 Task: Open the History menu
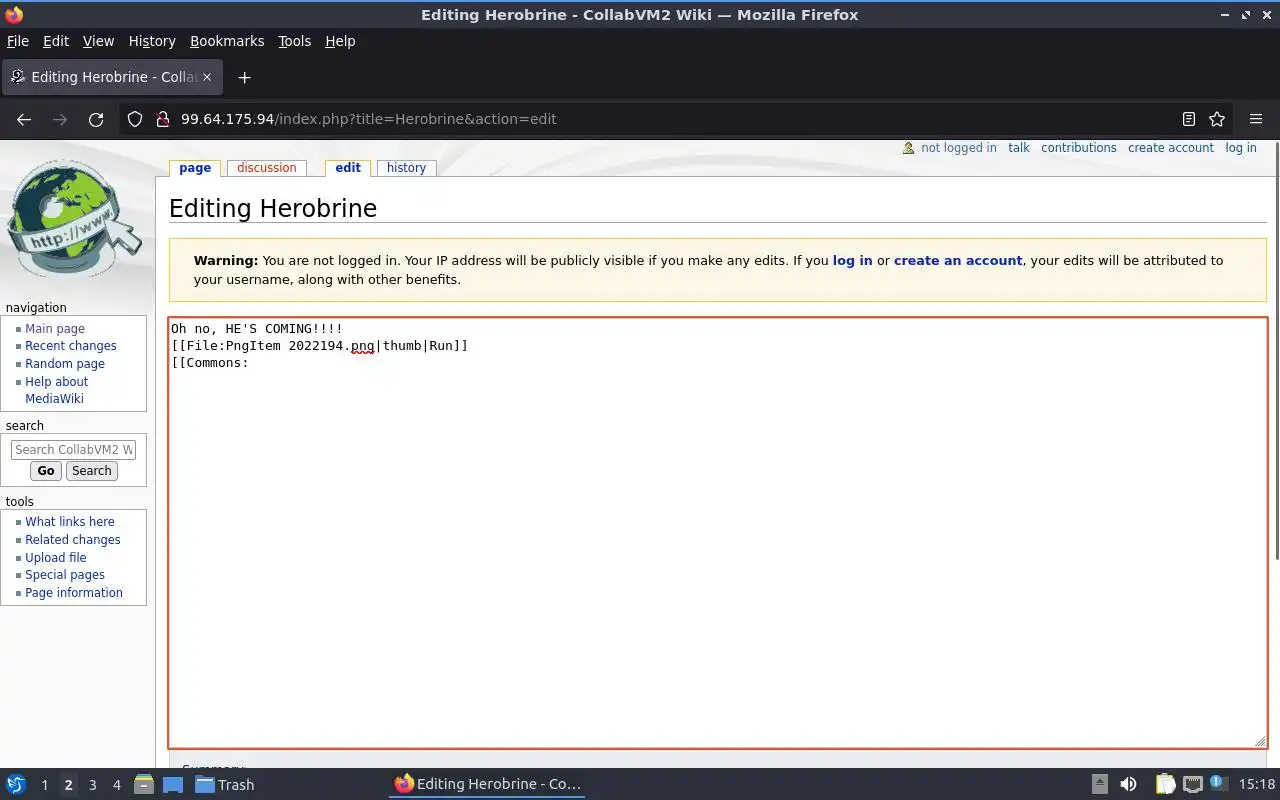point(152,41)
